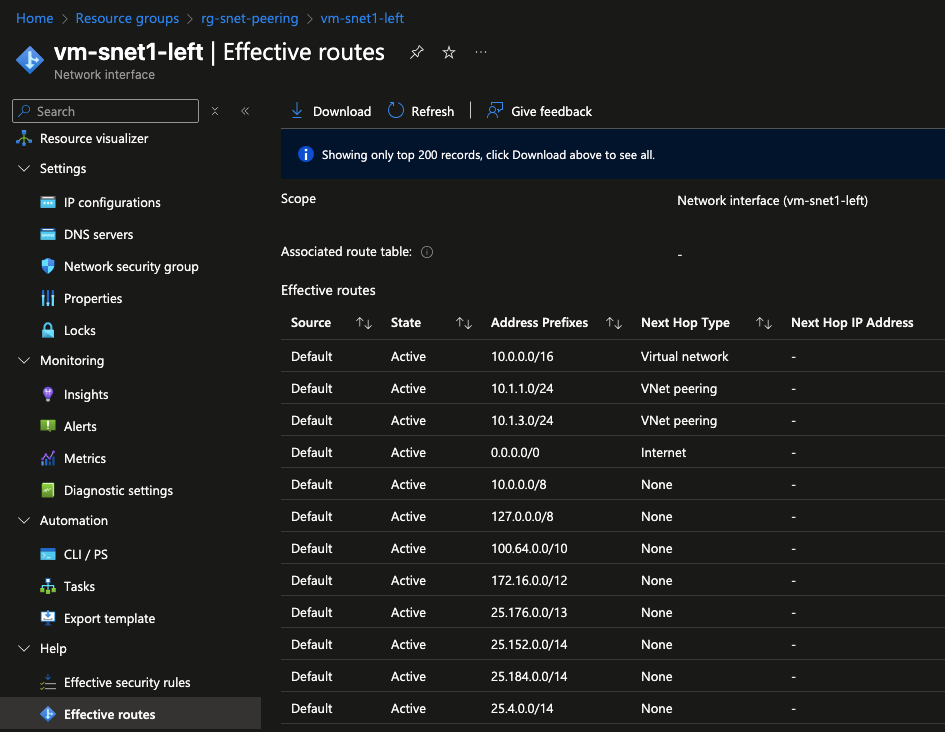Click the Metrics chart icon
This screenshot has width=945, height=732.
pyautogui.click(x=48, y=458)
